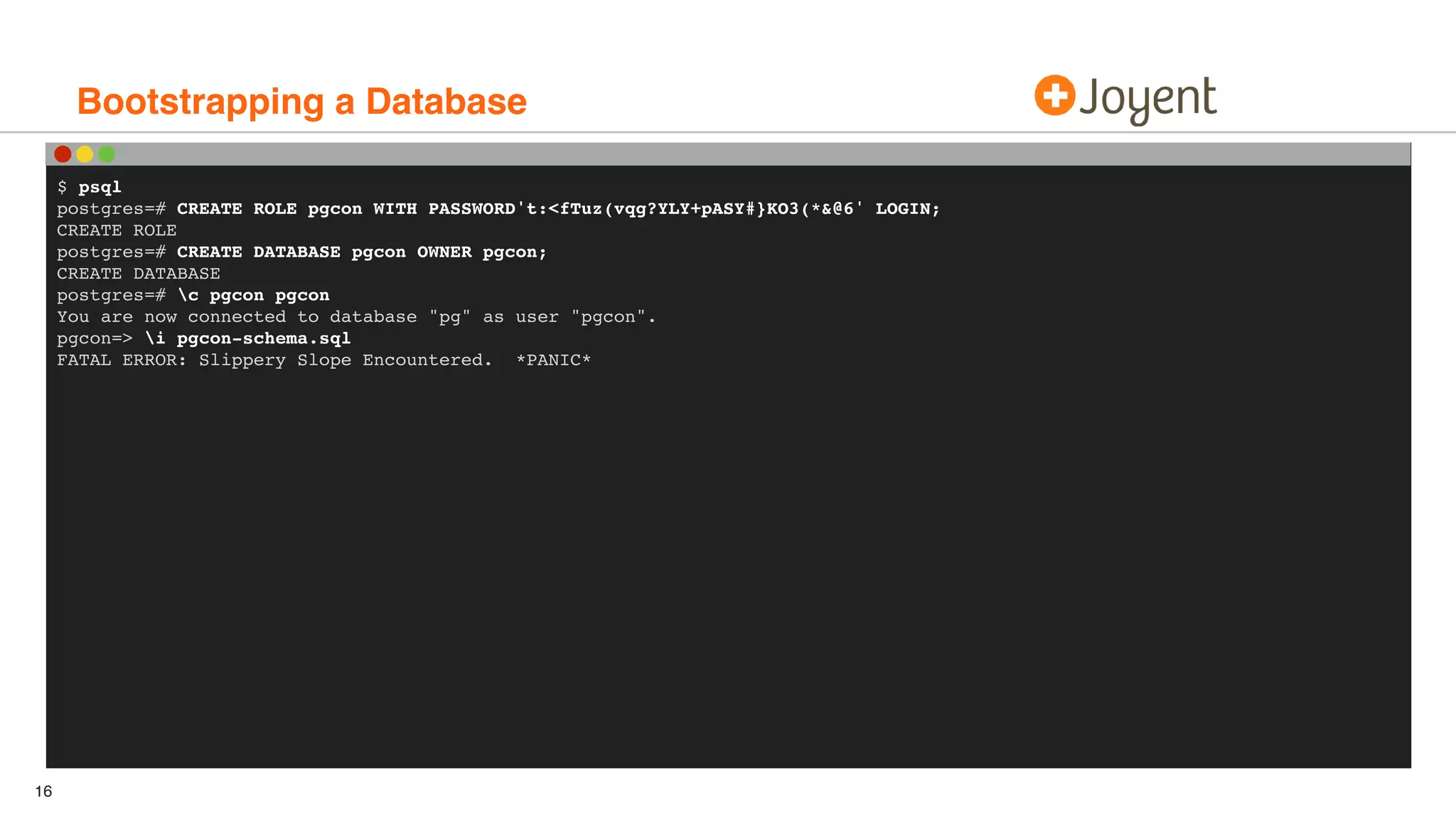Click the psql command in terminal
This screenshot has height=819, width=1456.
(100, 187)
